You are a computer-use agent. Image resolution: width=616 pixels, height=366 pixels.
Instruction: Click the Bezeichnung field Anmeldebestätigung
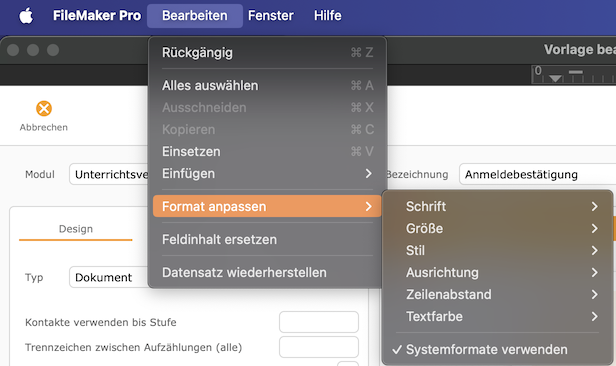(537, 174)
